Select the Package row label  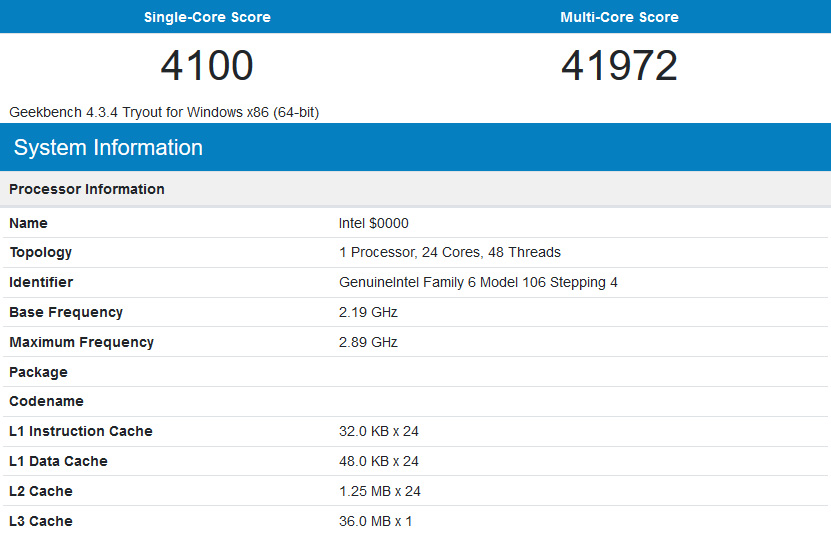pos(38,372)
